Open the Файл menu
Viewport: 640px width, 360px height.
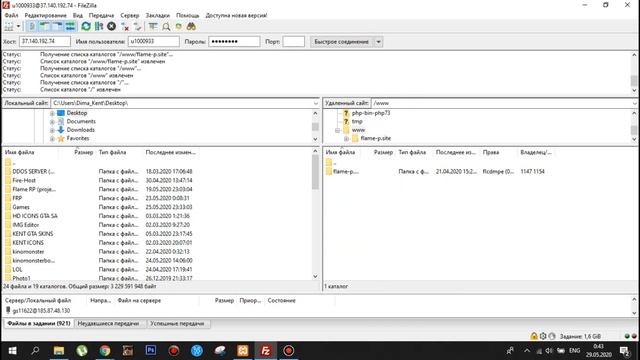tap(11, 15)
